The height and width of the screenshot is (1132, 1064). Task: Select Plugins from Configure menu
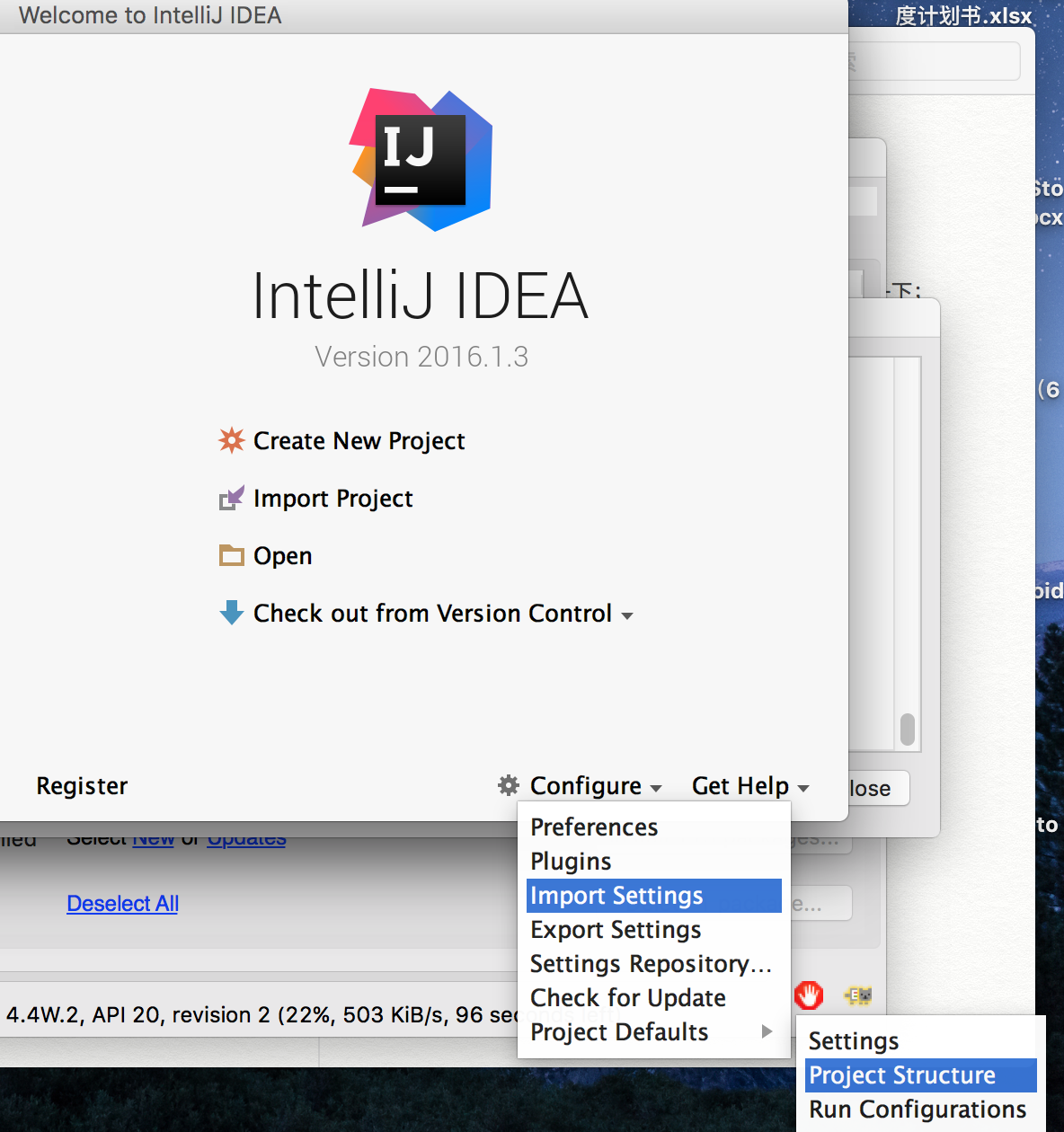click(654, 861)
